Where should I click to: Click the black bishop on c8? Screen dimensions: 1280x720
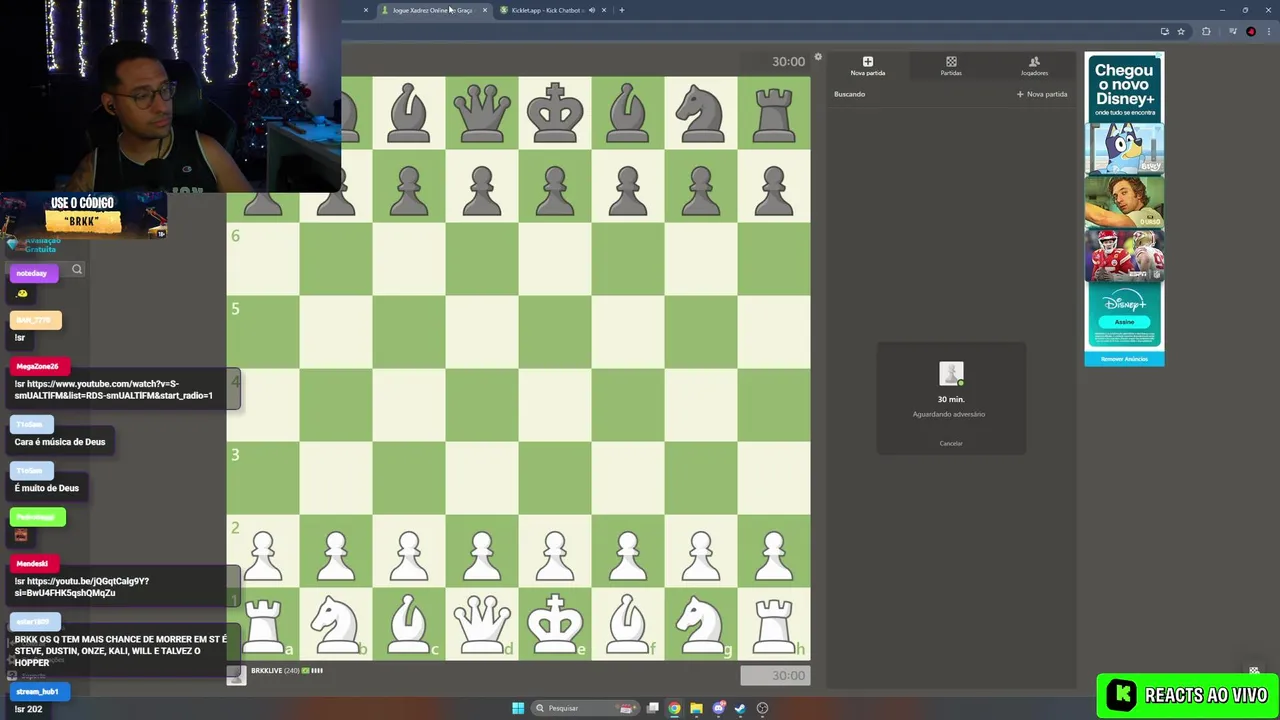[x=409, y=113]
